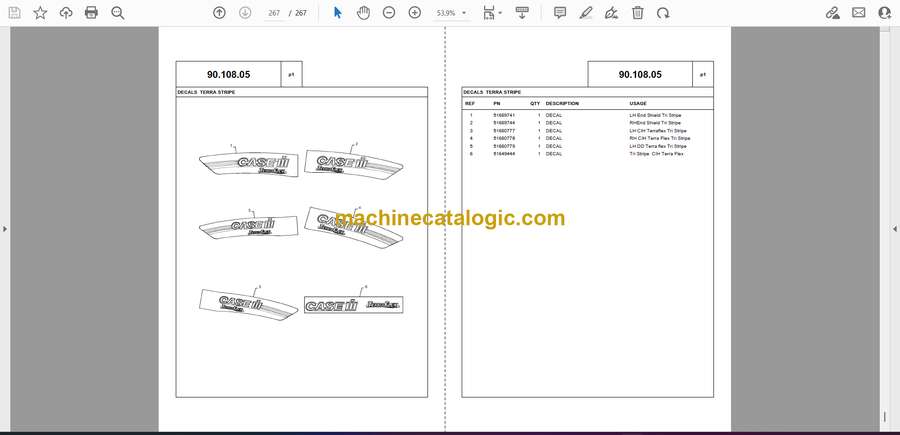Click 'LH End Shield Tri Stripe' usage

pos(655,115)
